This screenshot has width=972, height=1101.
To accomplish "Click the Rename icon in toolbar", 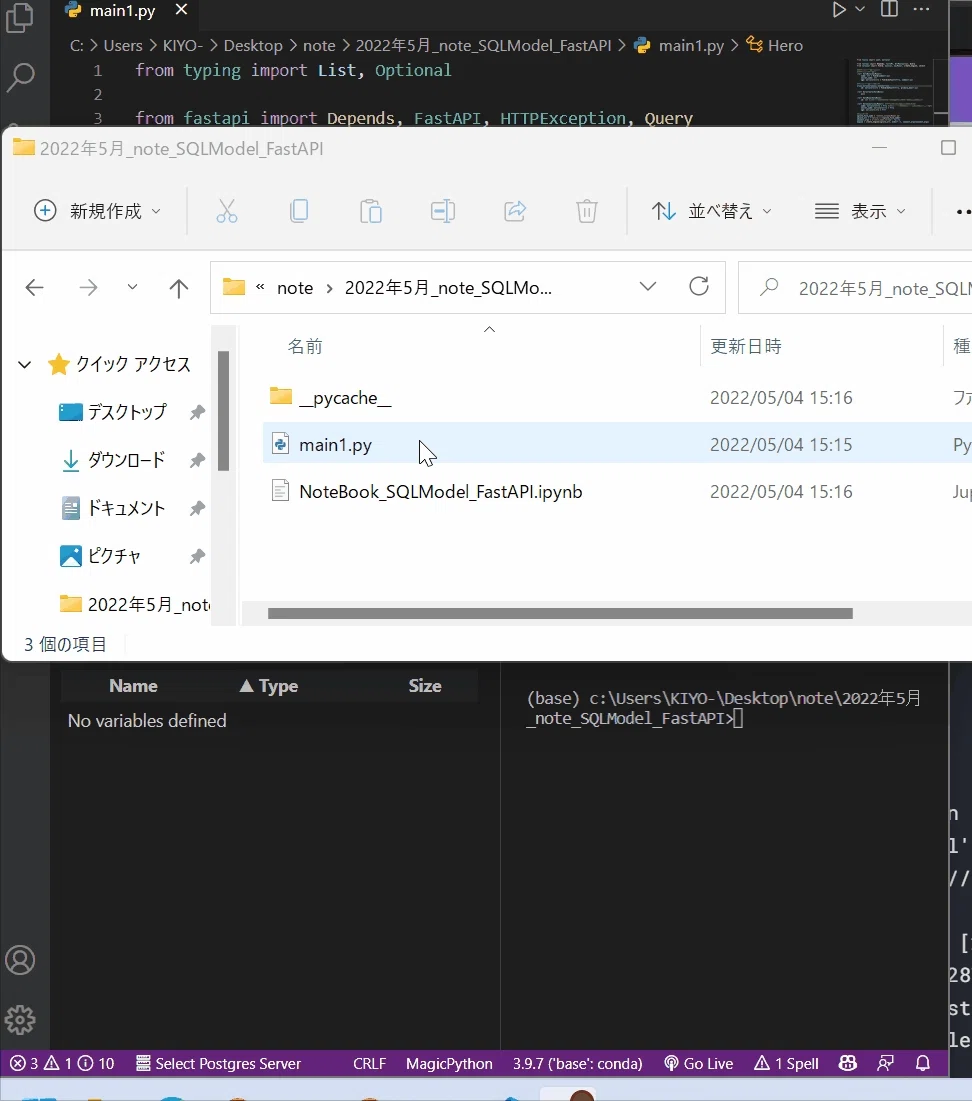I will pos(443,211).
